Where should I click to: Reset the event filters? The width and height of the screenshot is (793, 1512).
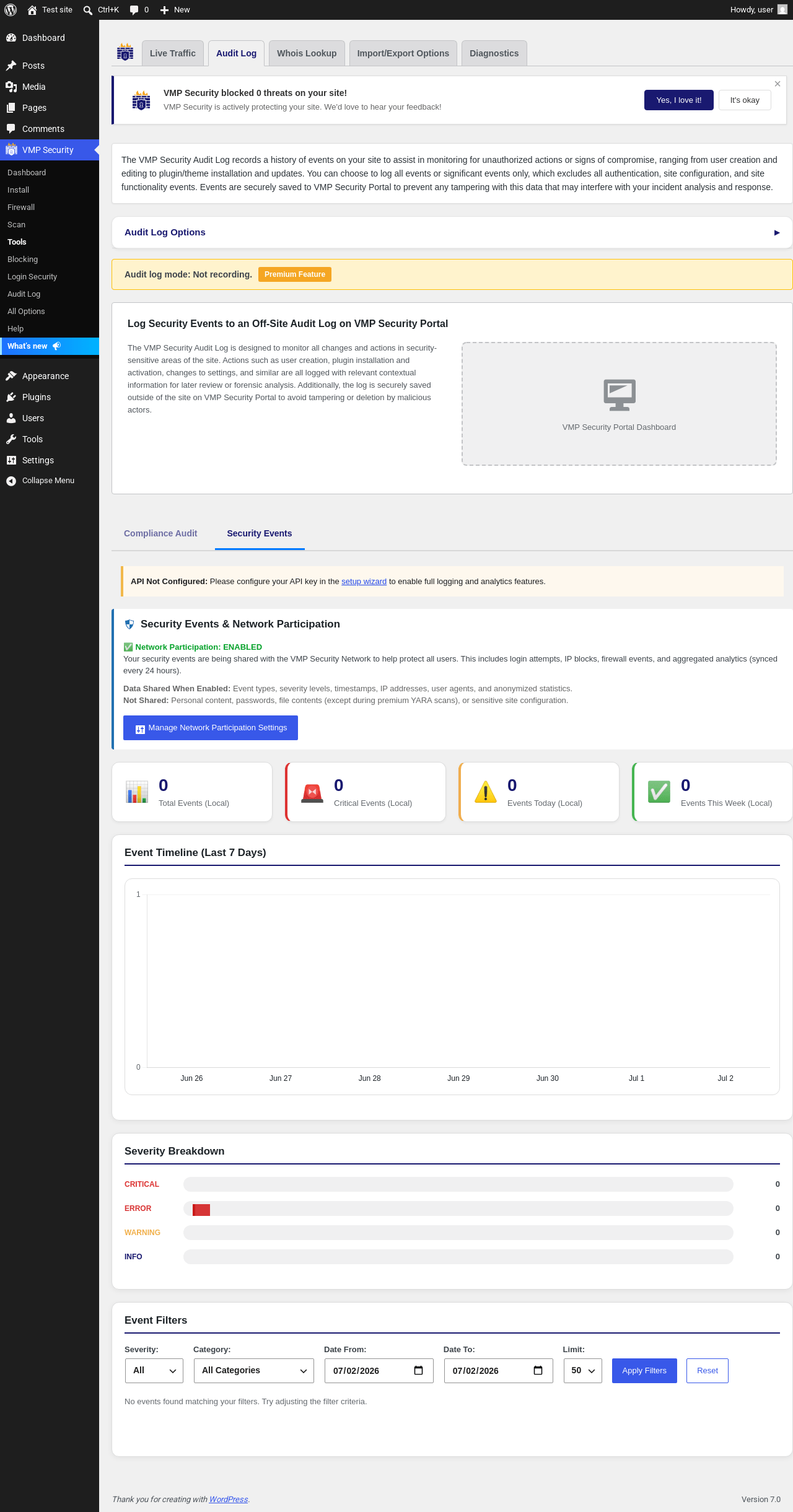pos(708,1371)
